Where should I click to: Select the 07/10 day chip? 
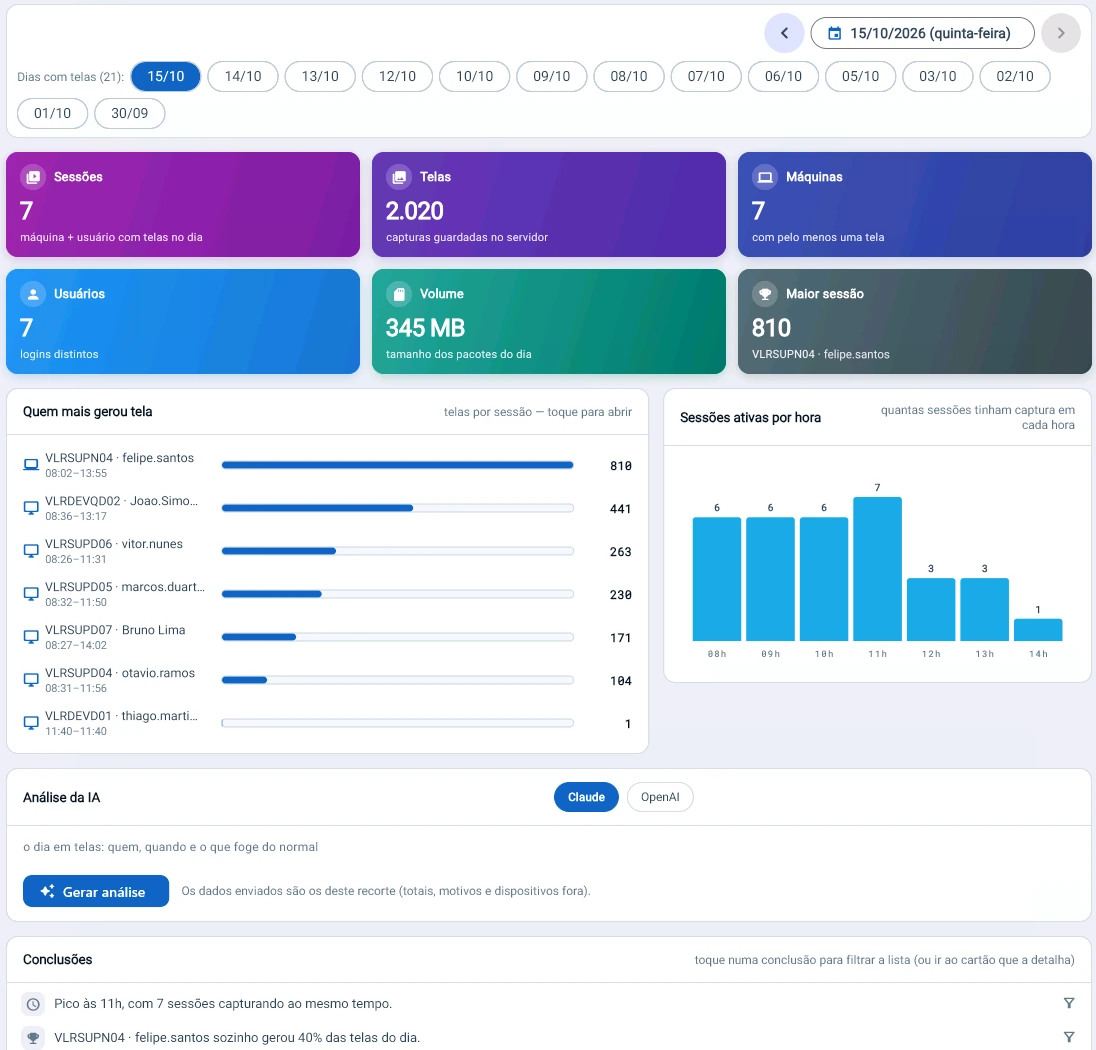point(706,76)
